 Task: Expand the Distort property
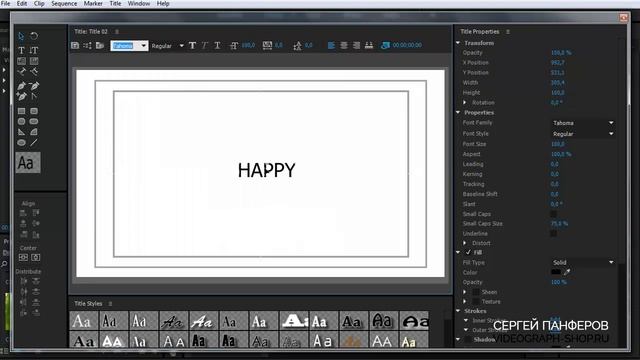coord(464,243)
